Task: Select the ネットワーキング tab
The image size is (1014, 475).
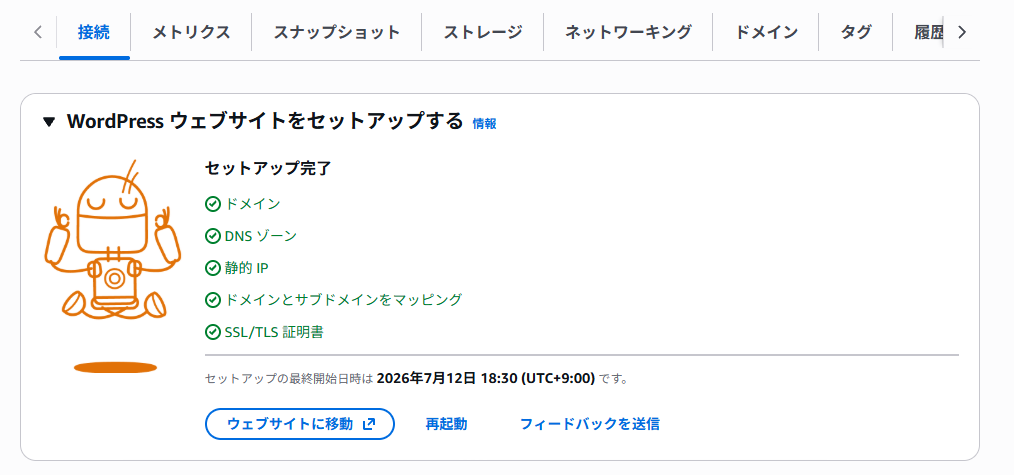Action: point(628,32)
